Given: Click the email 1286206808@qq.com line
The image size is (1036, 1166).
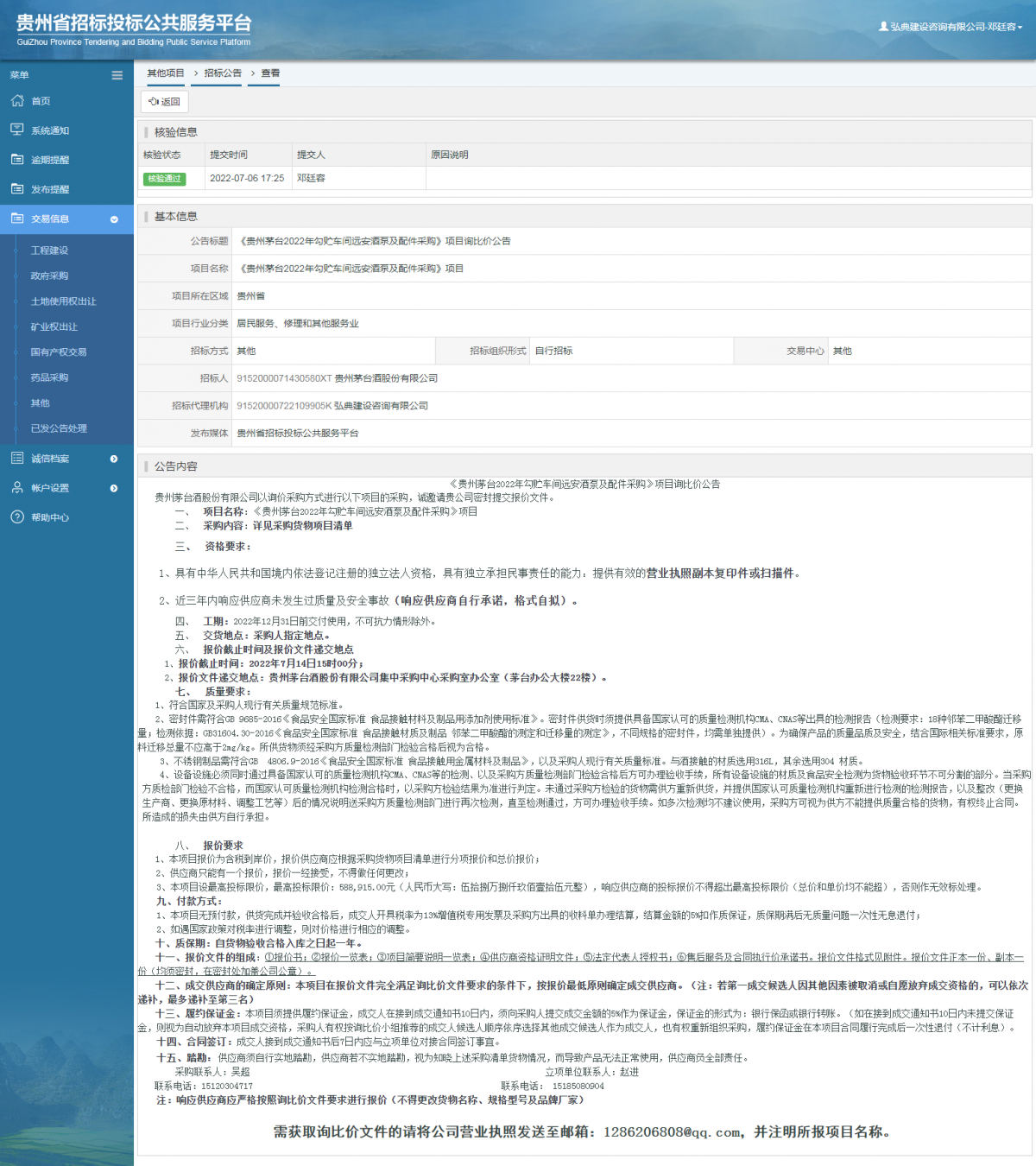Looking at the screenshot, I should [583, 1131].
